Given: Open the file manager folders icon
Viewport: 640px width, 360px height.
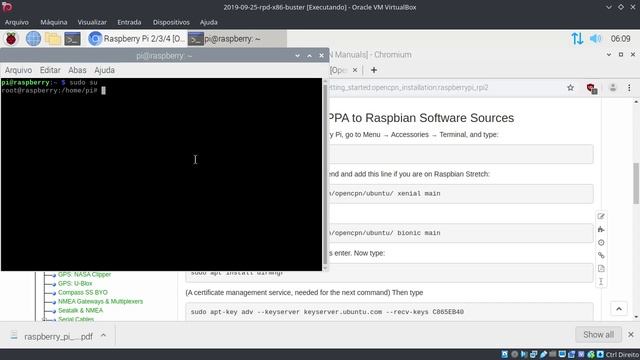Looking at the screenshot, I should (x=53, y=39).
